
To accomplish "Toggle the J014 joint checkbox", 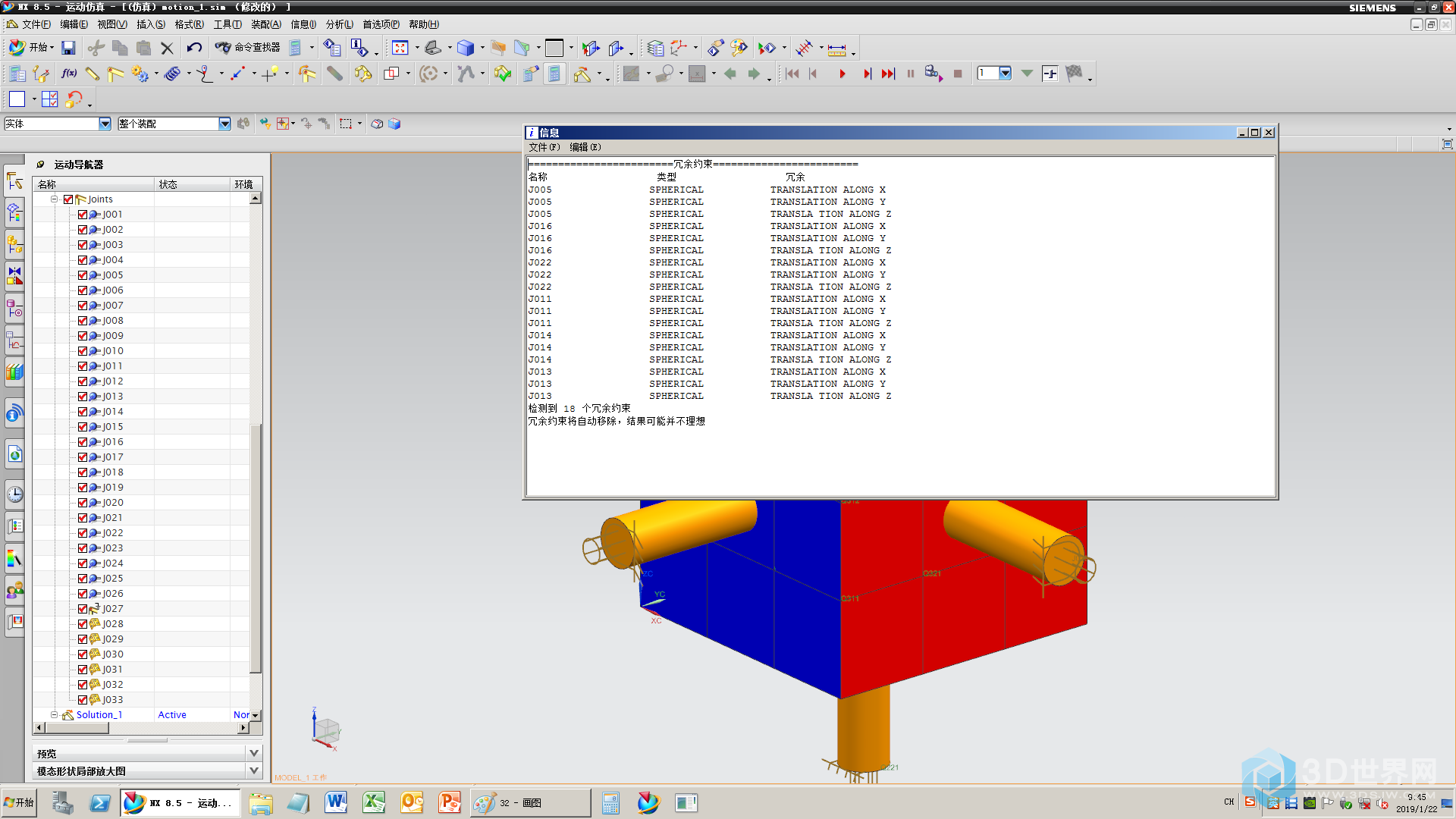I will (83, 412).
